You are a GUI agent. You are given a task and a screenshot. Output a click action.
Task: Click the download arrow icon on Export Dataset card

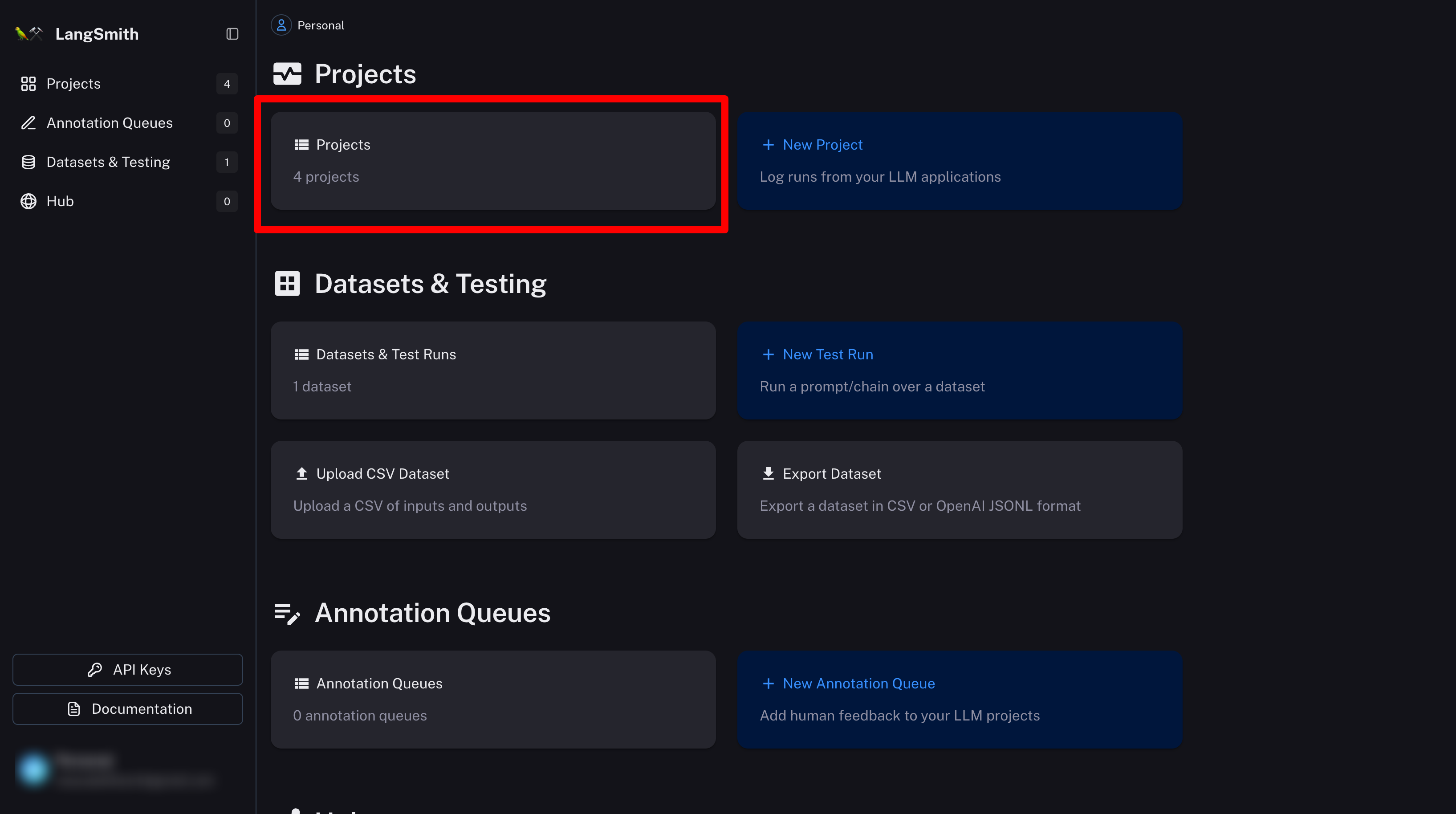(x=768, y=474)
